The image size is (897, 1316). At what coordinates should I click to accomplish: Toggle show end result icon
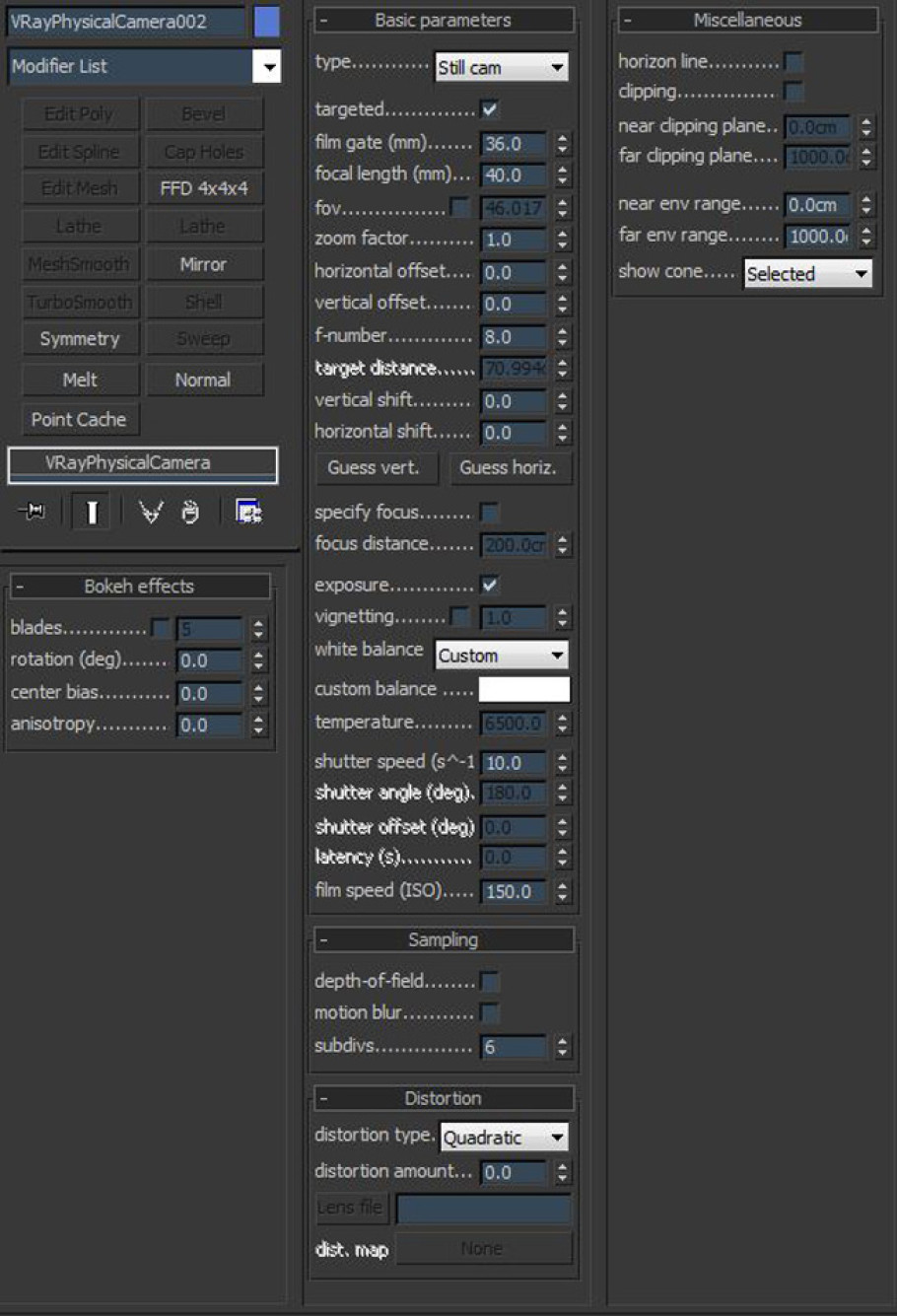[x=92, y=512]
